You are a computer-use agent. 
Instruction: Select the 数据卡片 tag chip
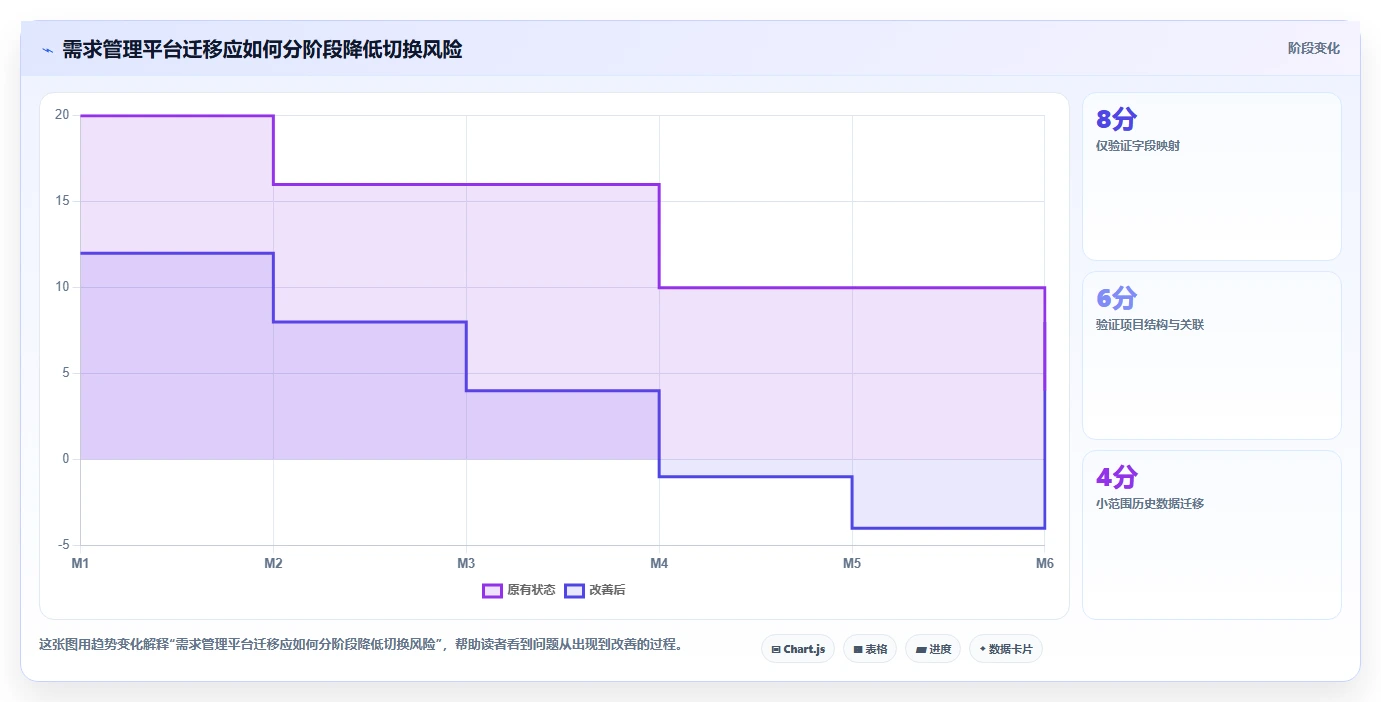(x=1006, y=649)
